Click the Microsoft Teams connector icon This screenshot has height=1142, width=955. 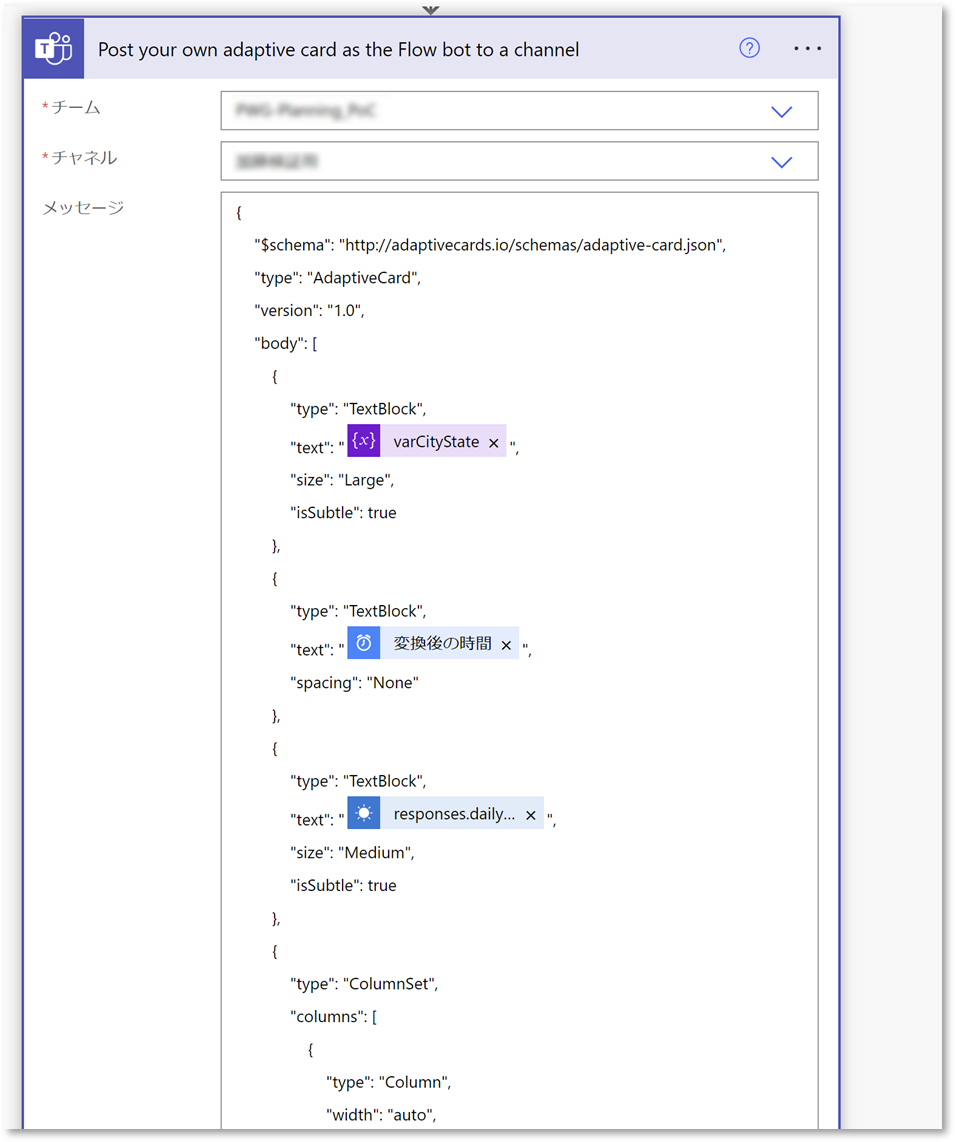(x=52, y=47)
